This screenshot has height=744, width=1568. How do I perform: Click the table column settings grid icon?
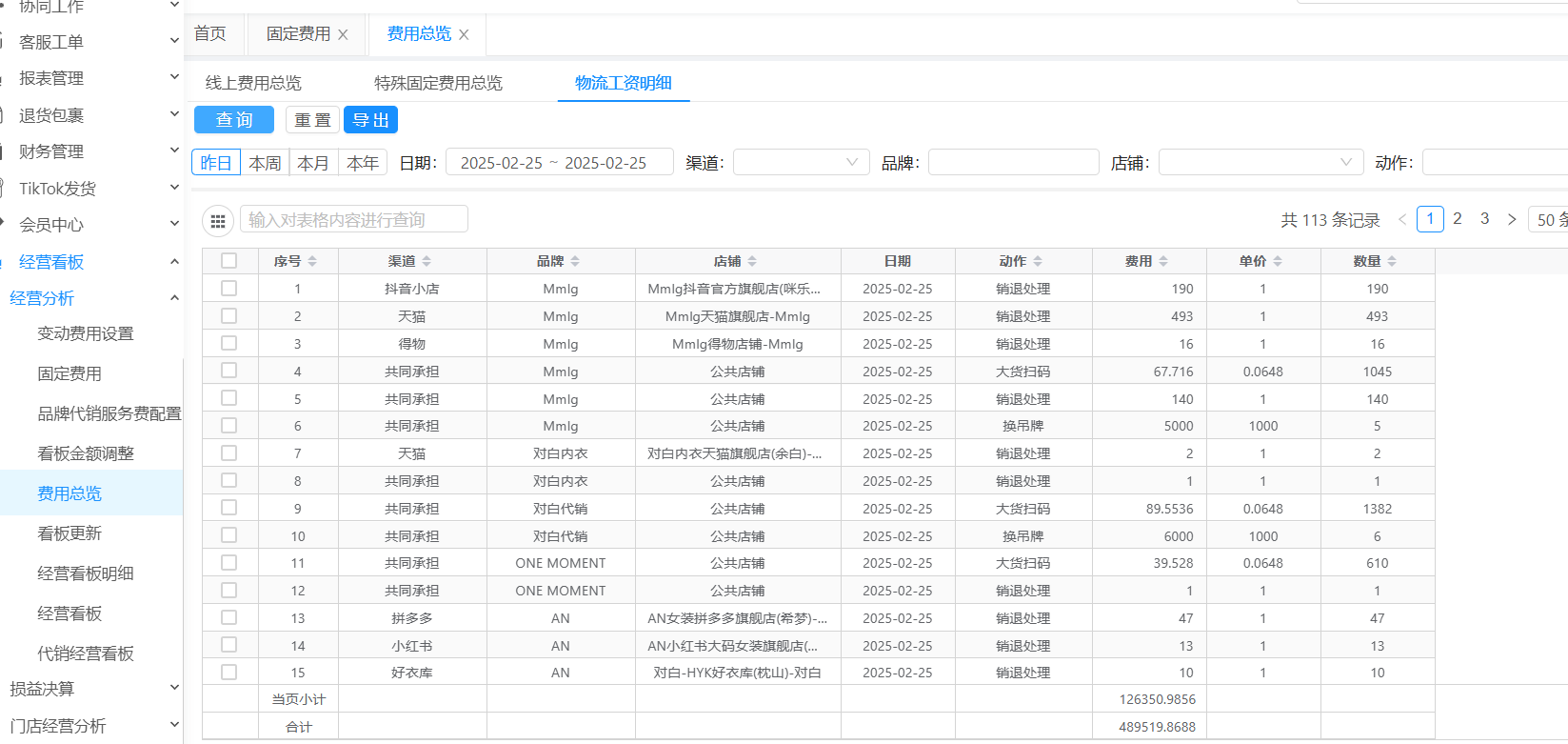click(x=218, y=221)
